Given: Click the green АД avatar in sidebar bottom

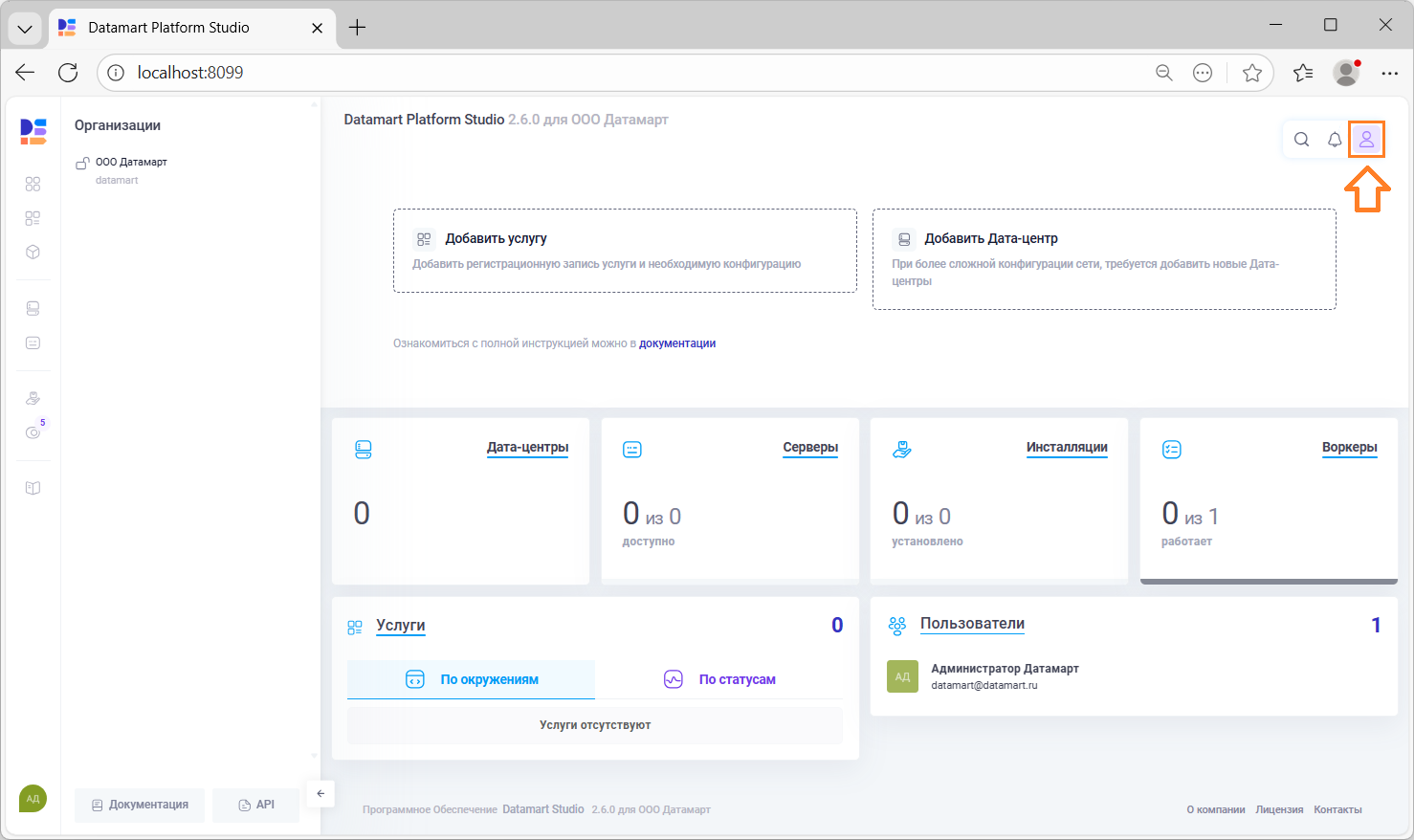Looking at the screenshot, I should pos(33,799).
